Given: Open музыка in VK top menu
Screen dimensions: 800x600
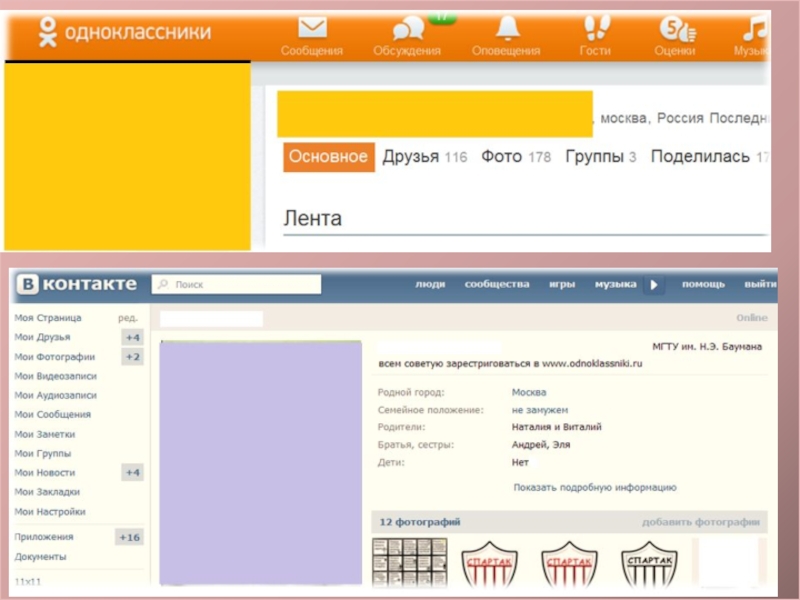Looking at the screenshot, I should pyautogui.click(x=615, y=284).
